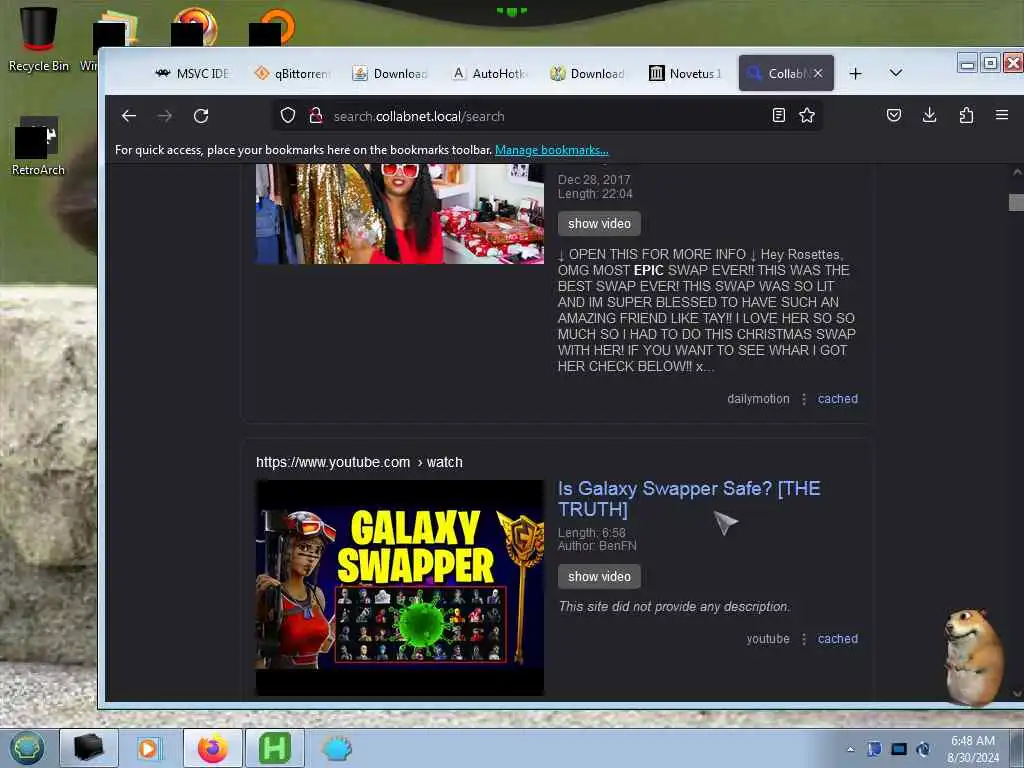Click show video for Galaxy Swapper result
1024x768 pixels.
pos(599,577)
